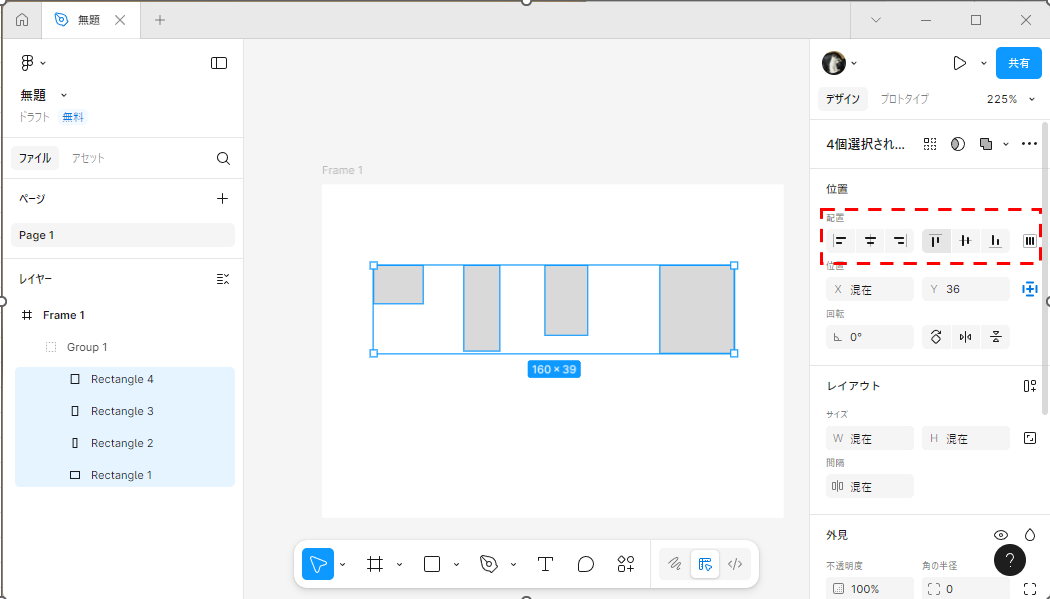Switch to Draw mode in toolbar
Image resolution: width=1050 pixels, height=599 pixels.
tap(675, 564)
